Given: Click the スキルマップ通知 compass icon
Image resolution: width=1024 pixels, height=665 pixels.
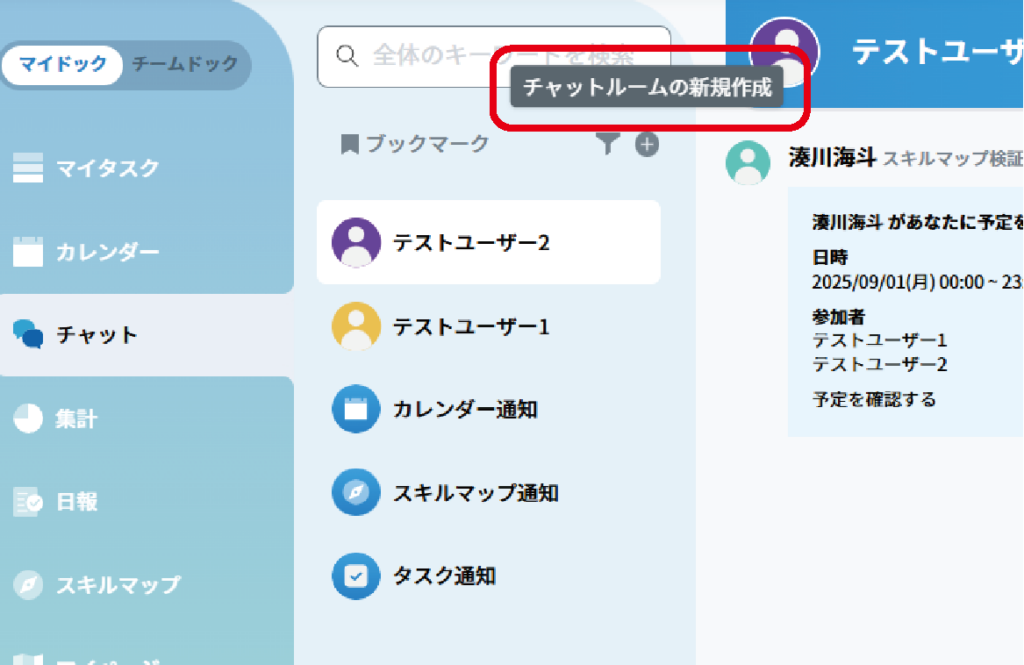Looking at the screenshot, I should [356, 493].
